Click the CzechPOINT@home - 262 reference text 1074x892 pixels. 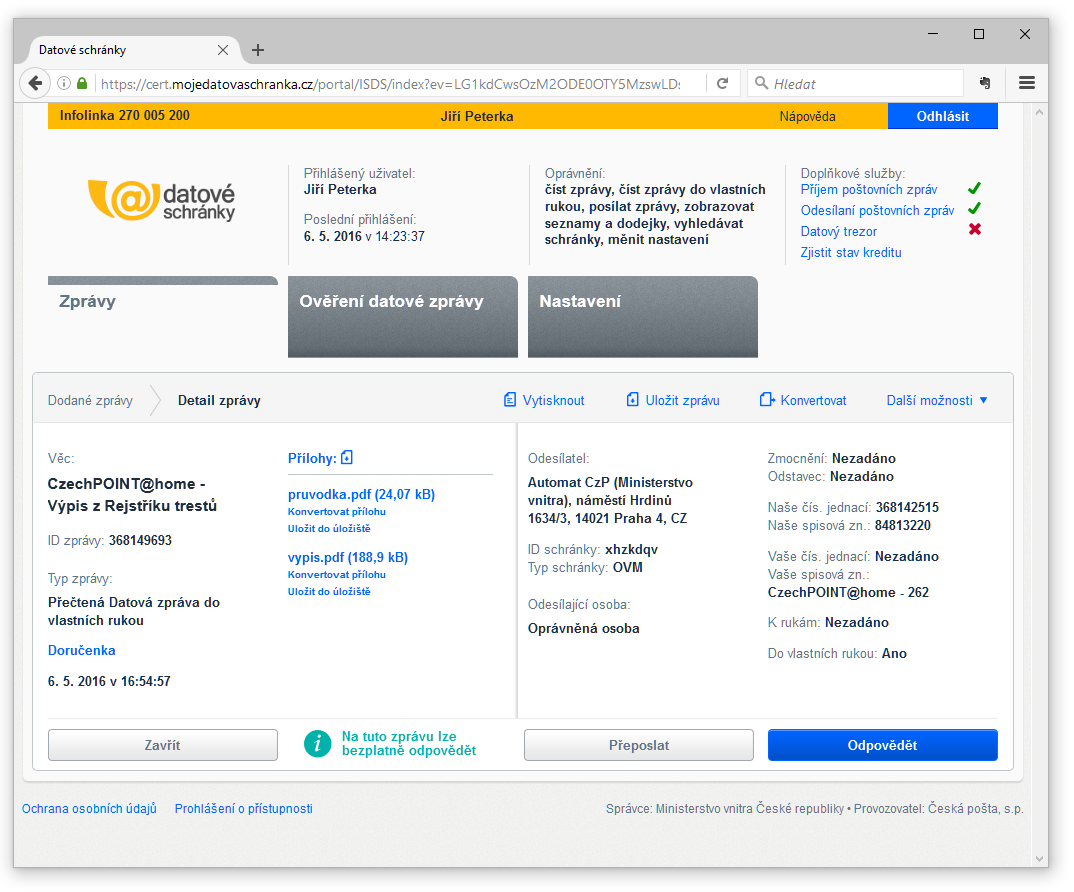(848, 592)
